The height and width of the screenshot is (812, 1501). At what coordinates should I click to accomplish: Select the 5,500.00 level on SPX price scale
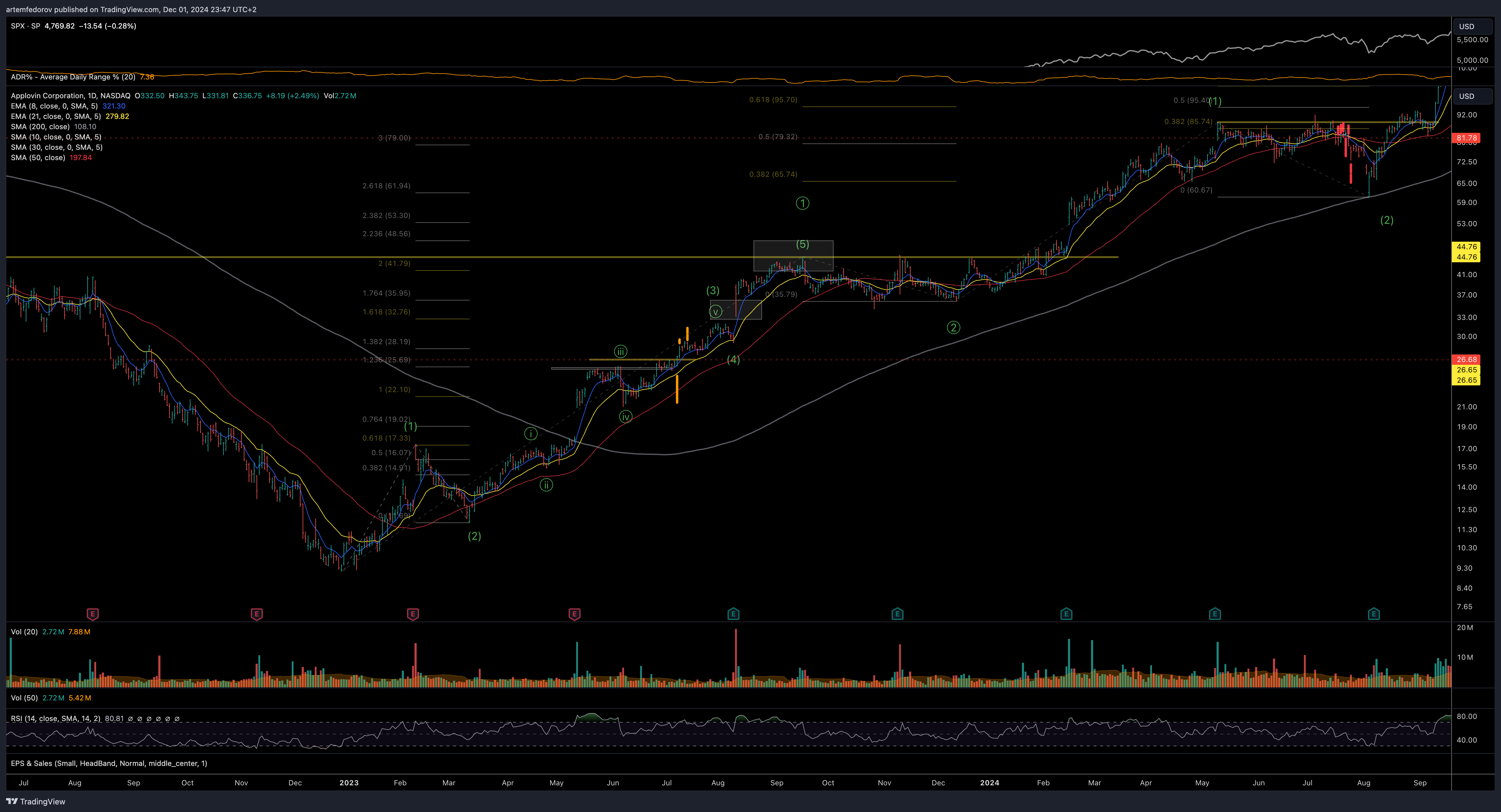[x=1472, y=40]
